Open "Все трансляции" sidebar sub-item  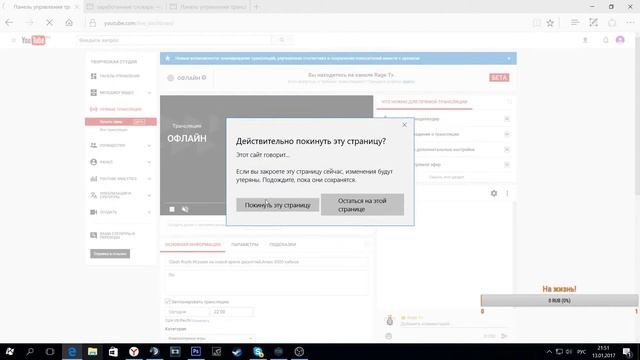click(x=113, y=130)
